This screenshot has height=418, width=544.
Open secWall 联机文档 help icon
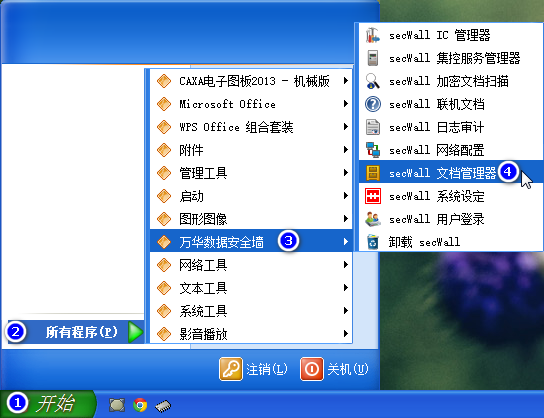click(373, 104)
